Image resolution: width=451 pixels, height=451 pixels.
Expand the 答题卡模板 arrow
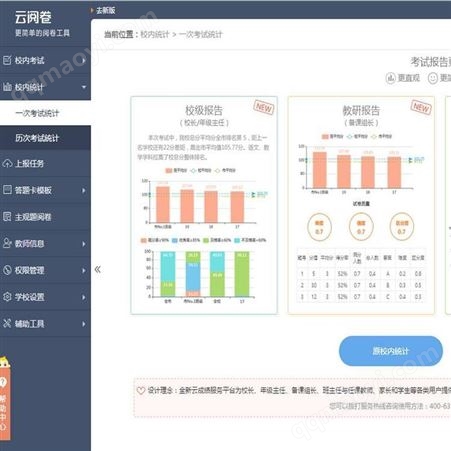coord(84,190)
